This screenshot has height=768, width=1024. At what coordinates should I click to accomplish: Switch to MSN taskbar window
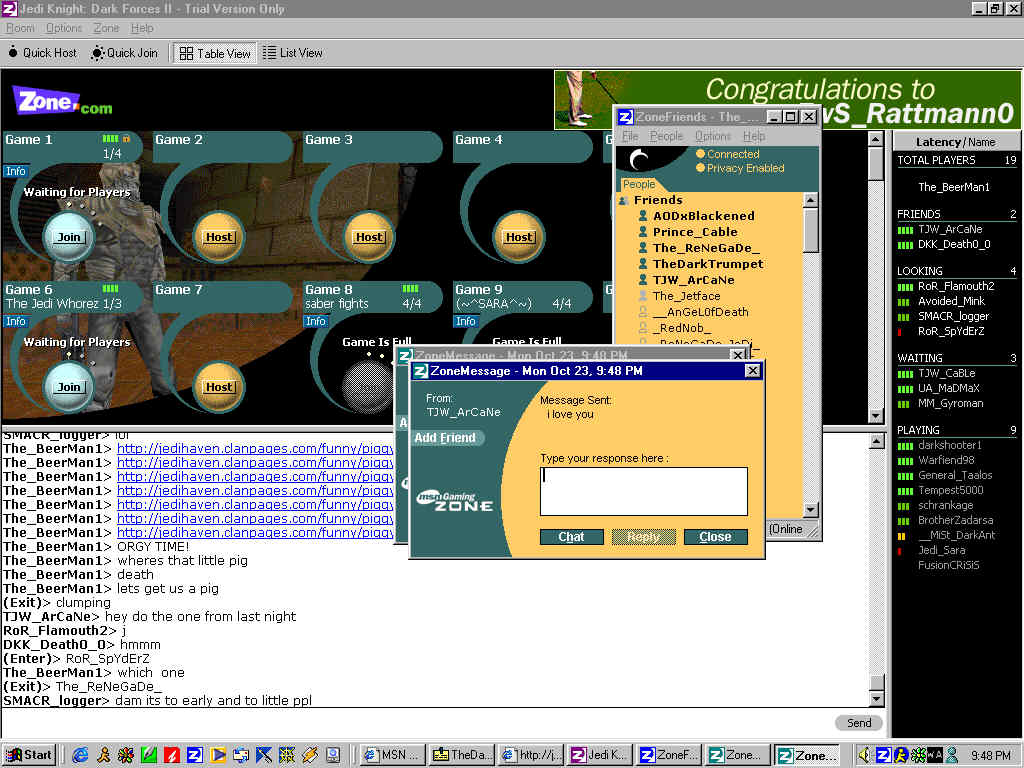pyautogui.click(x=394, y=756)
